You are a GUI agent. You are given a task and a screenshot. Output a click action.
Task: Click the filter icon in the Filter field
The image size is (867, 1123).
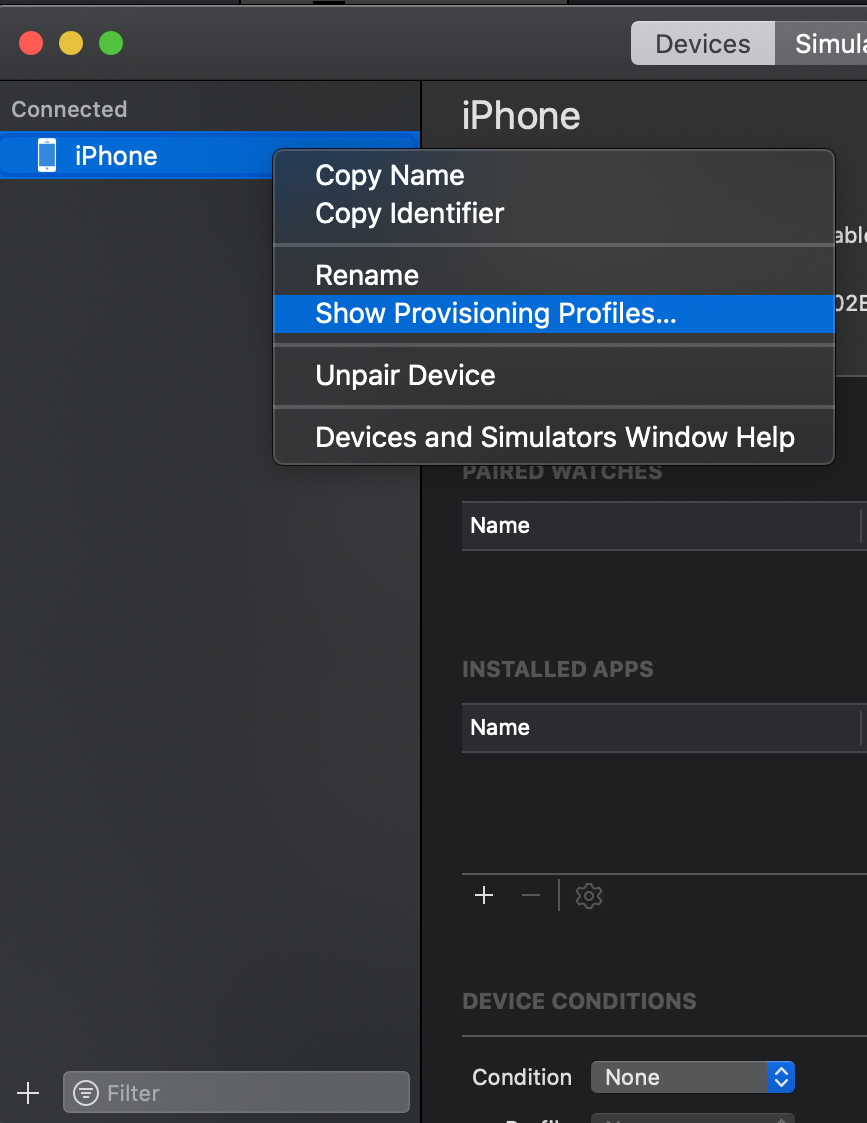(89, 1092)
